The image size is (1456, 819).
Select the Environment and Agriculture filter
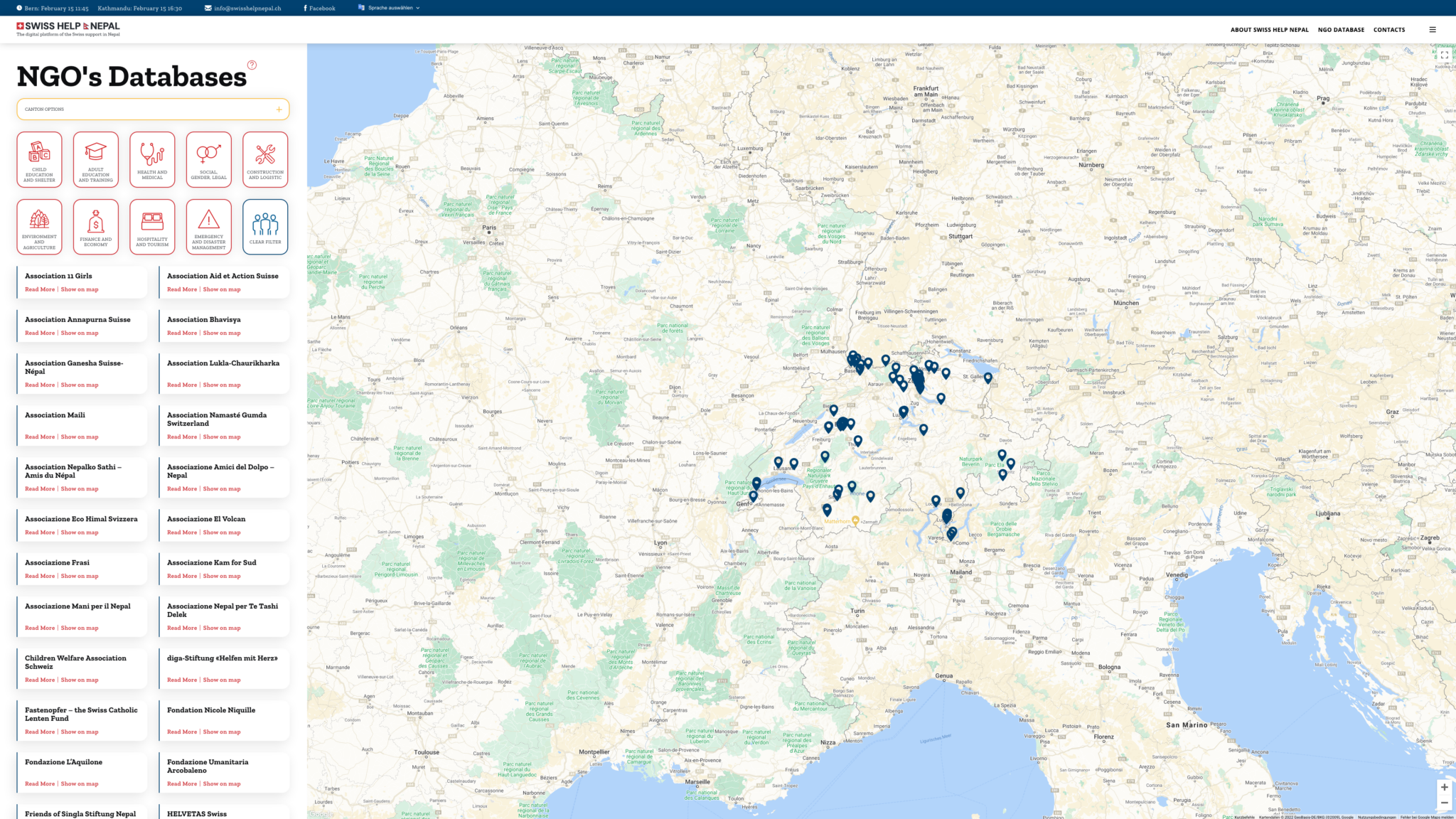(x=39, y=227)
